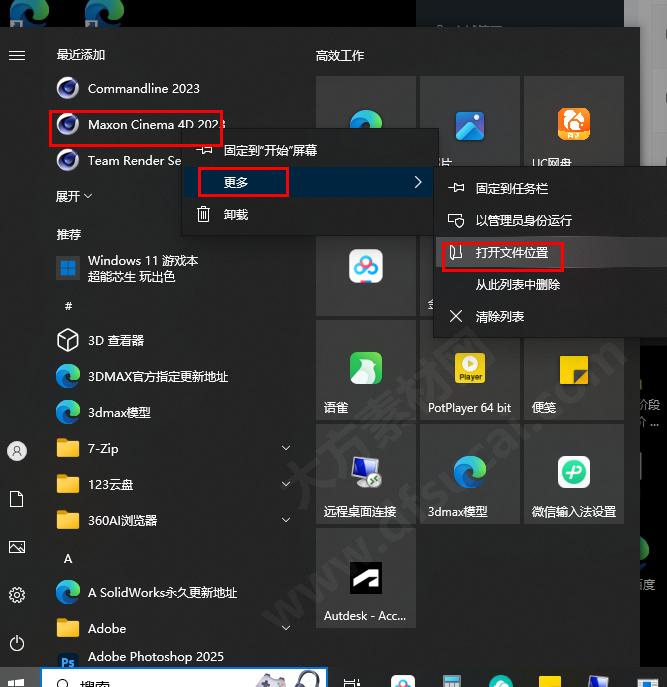Open Documents icon in Start sidebar

click(17, 499)
